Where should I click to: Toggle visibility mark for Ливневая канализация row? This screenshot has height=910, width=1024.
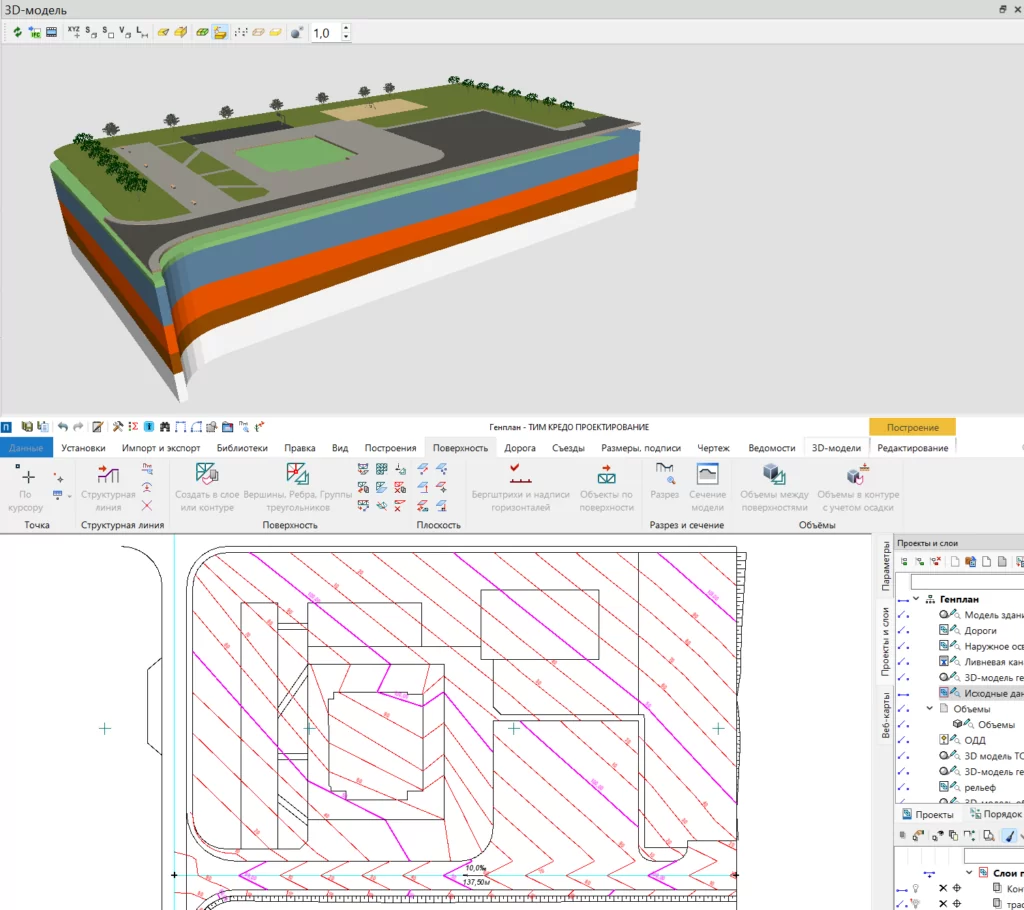pyautogui.click(x=903, y=662)
